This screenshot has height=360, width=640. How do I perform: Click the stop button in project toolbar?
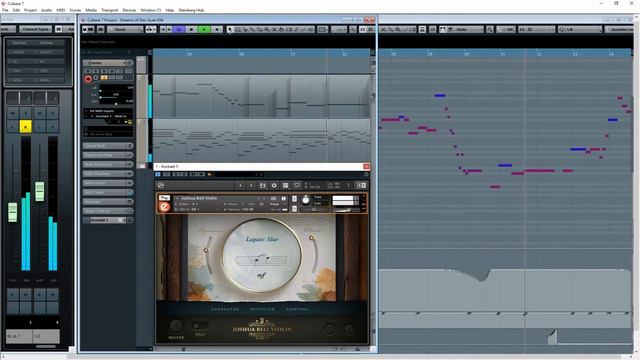pyautogui.click(x=191, y=29)
